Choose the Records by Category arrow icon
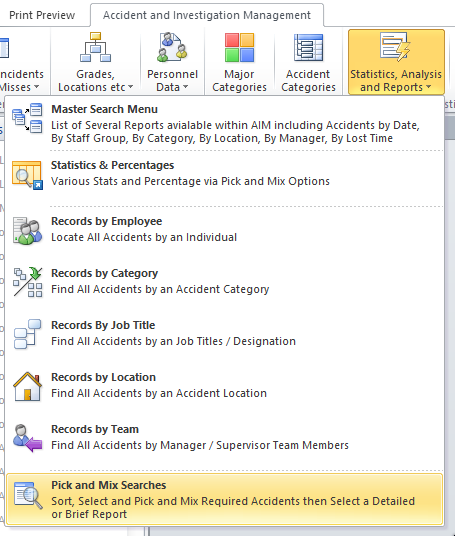455x536 pixels. (x=27, y=282)
